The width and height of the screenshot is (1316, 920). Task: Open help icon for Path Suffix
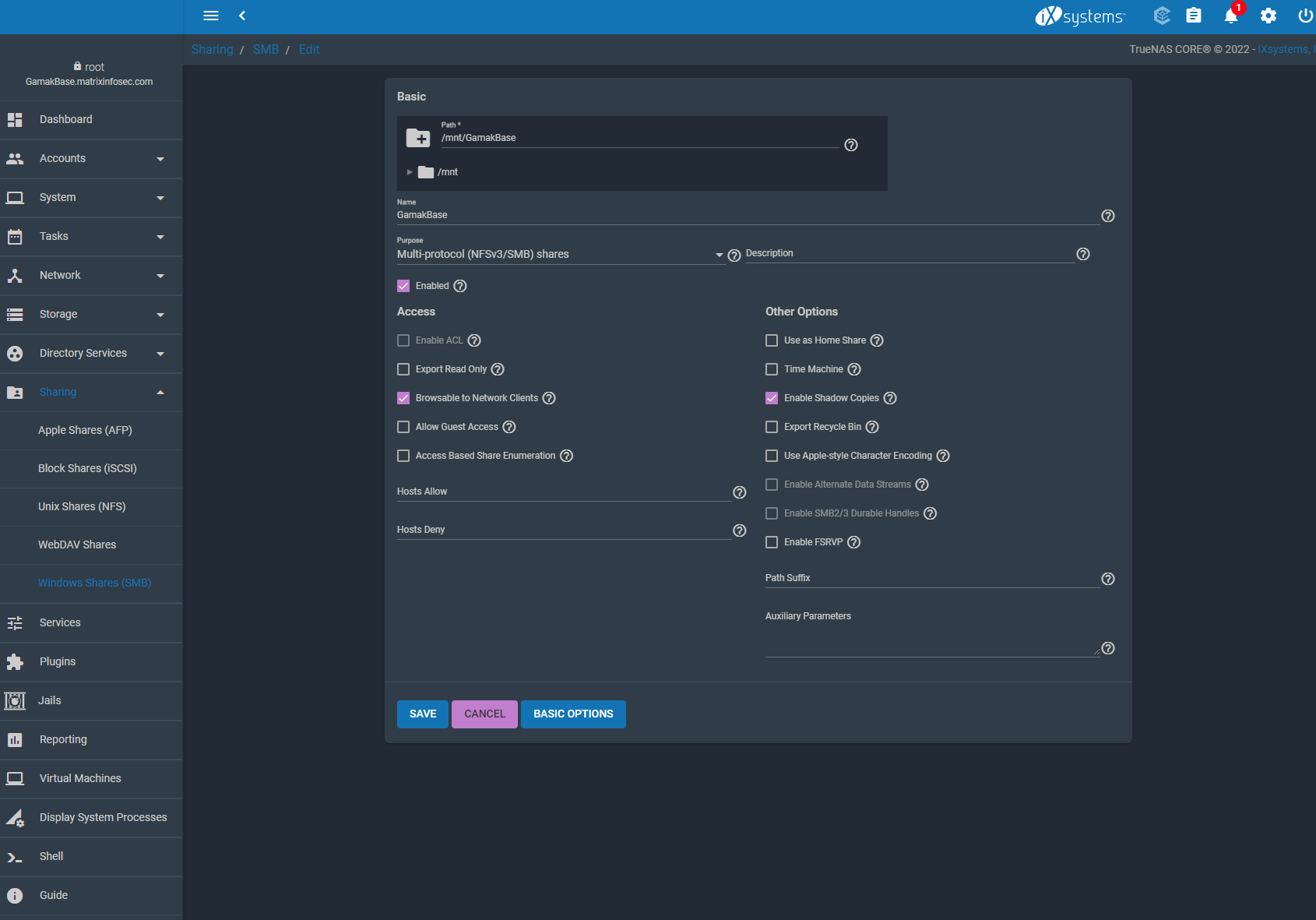pos(1108,579)
